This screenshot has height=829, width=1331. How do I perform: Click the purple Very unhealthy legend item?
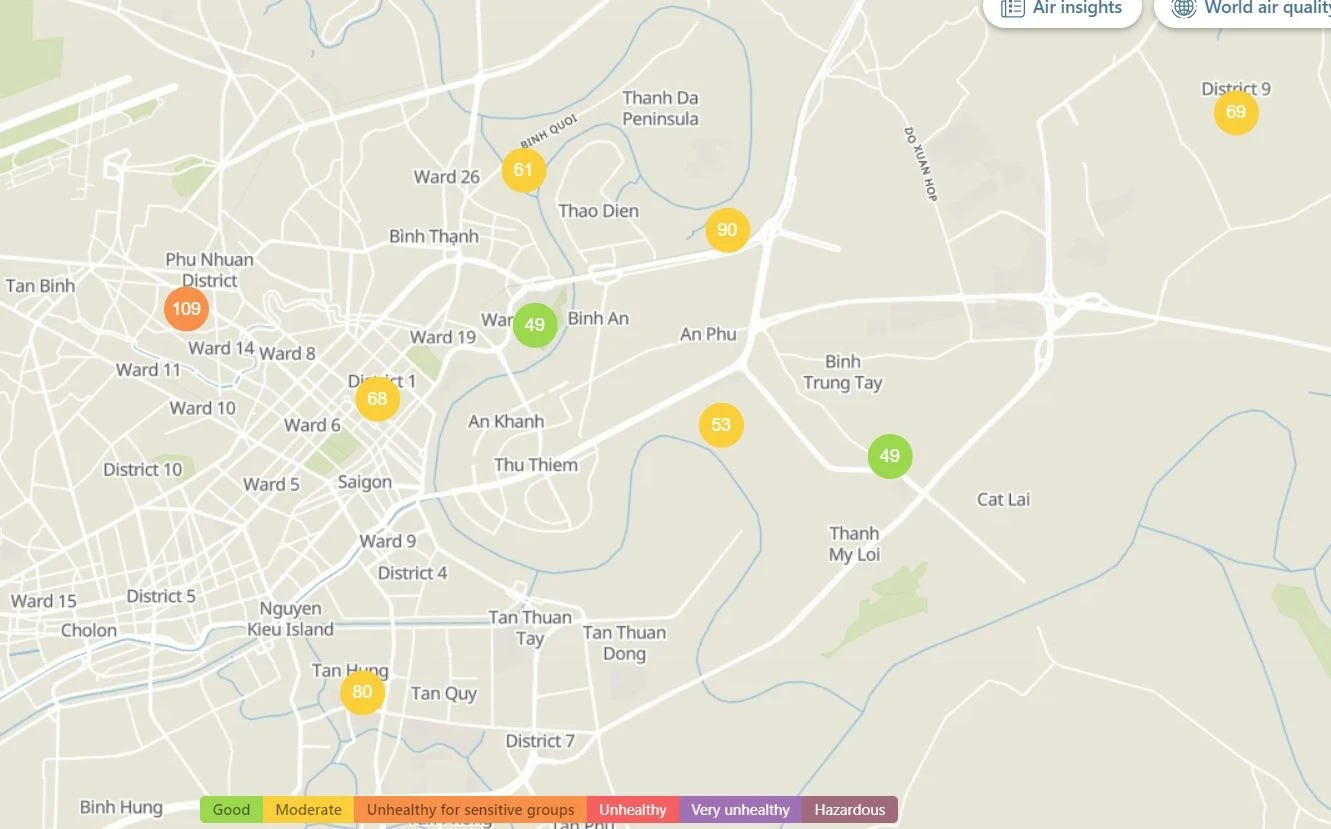click(740, 810)
